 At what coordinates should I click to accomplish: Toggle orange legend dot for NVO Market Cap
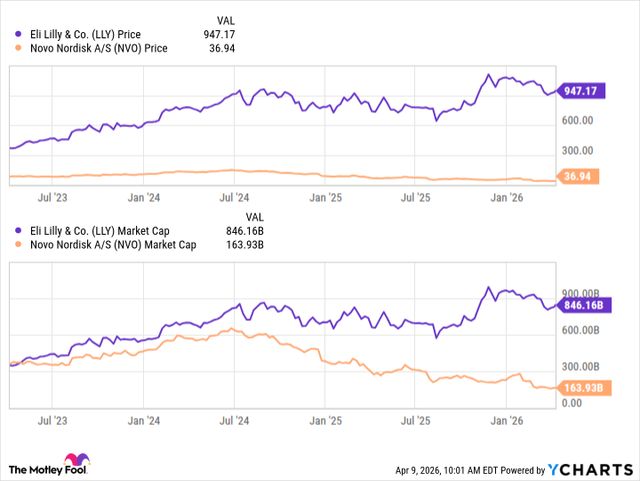coord(15,243)
